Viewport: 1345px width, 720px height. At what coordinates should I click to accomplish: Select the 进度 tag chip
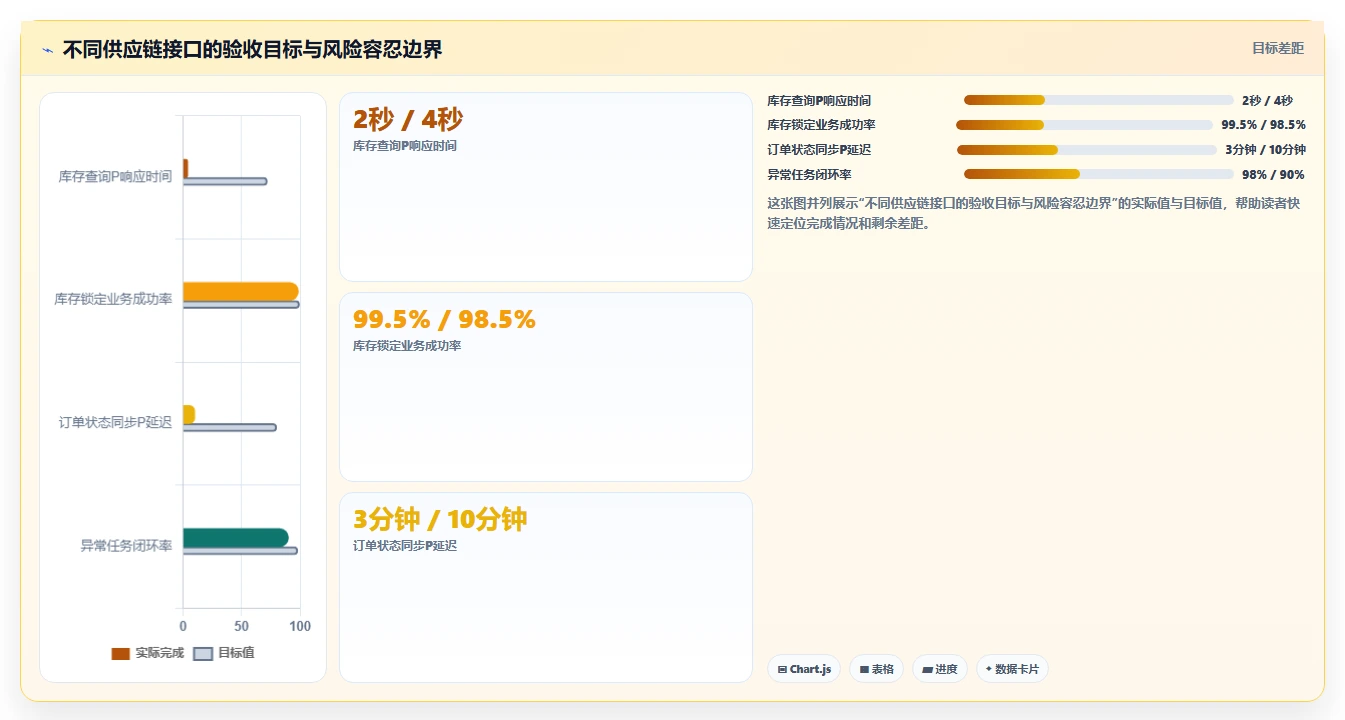coord(940,669)
